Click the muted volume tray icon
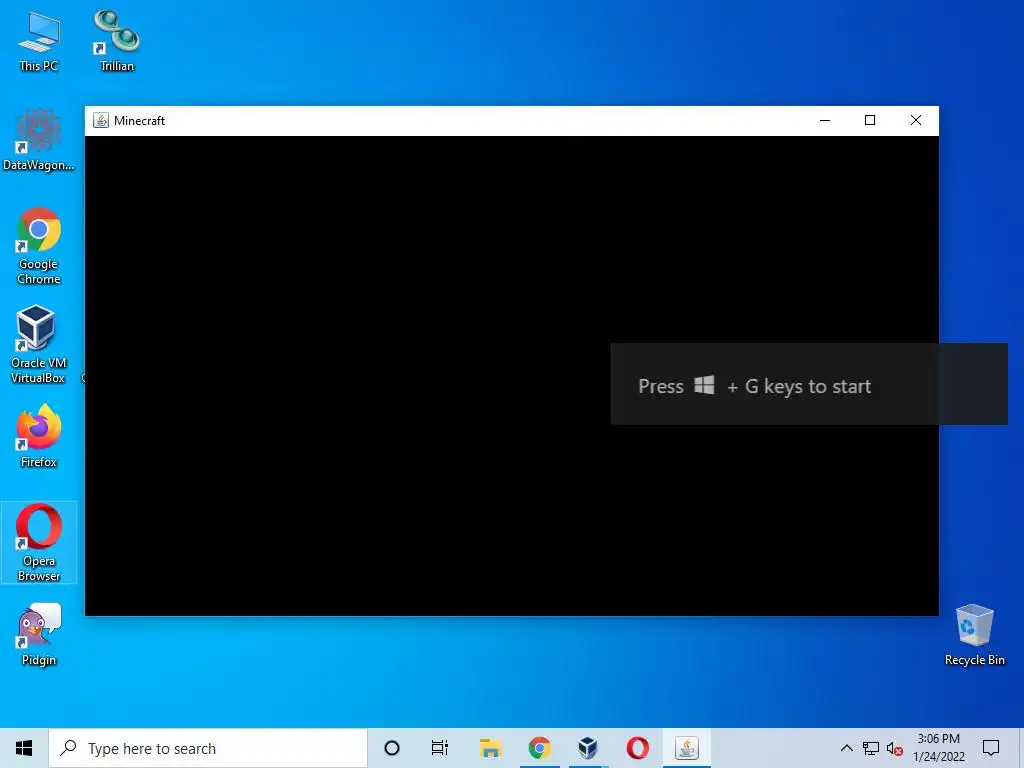The height and width of the screenshot is (768, 1024). [895, 748]
